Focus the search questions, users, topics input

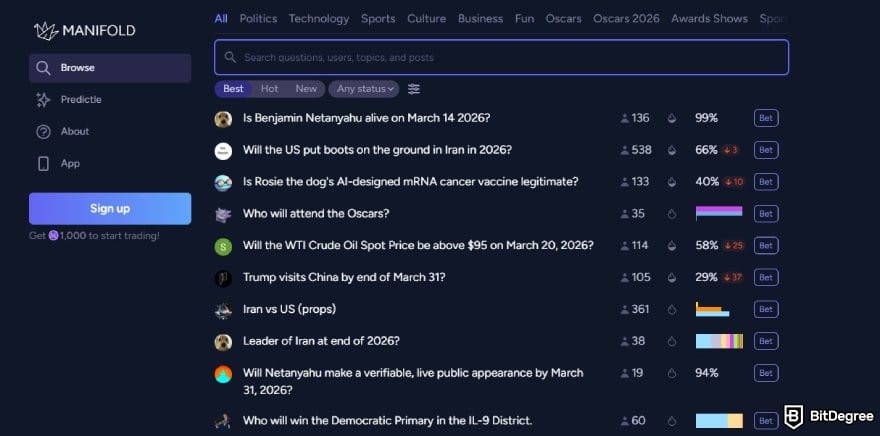(x=501, y=57)
